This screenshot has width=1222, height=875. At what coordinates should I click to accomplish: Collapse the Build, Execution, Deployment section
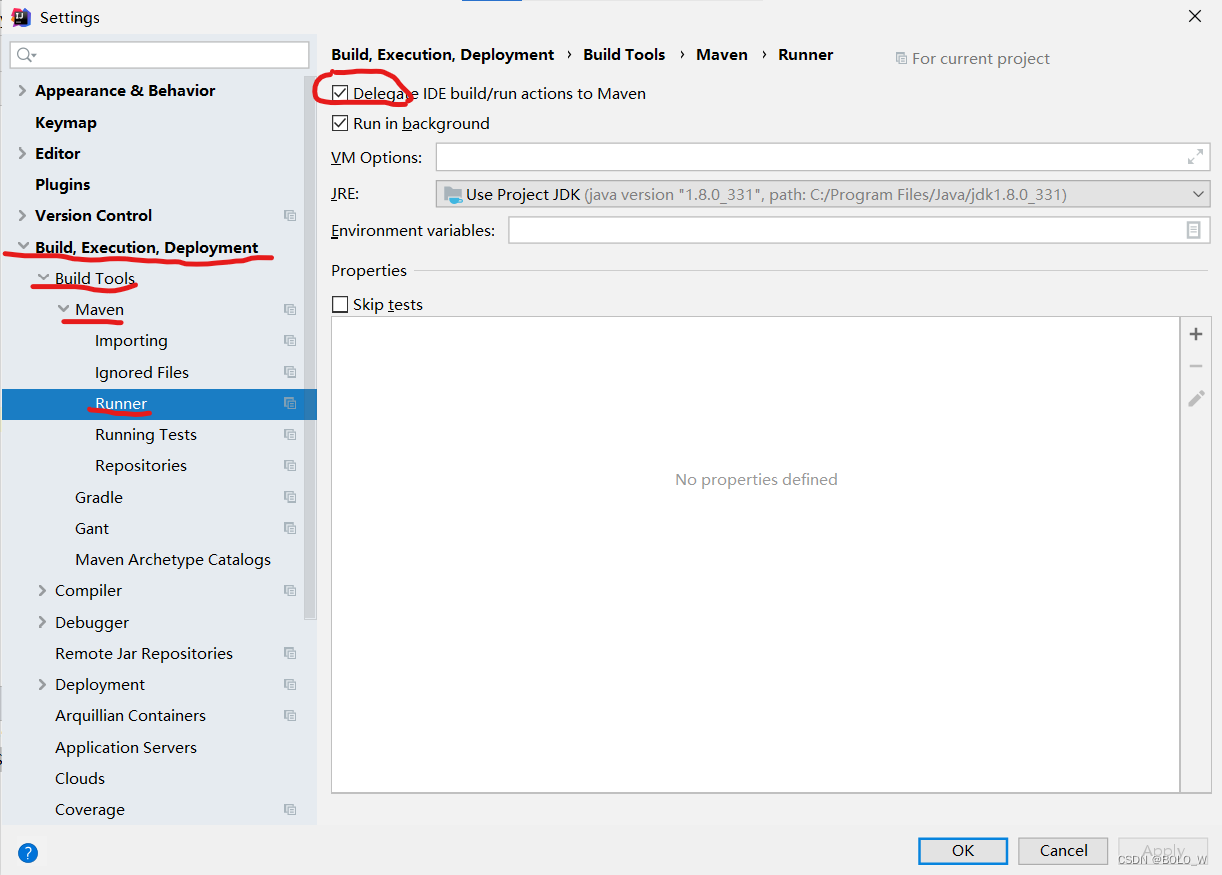coord(23,247)
